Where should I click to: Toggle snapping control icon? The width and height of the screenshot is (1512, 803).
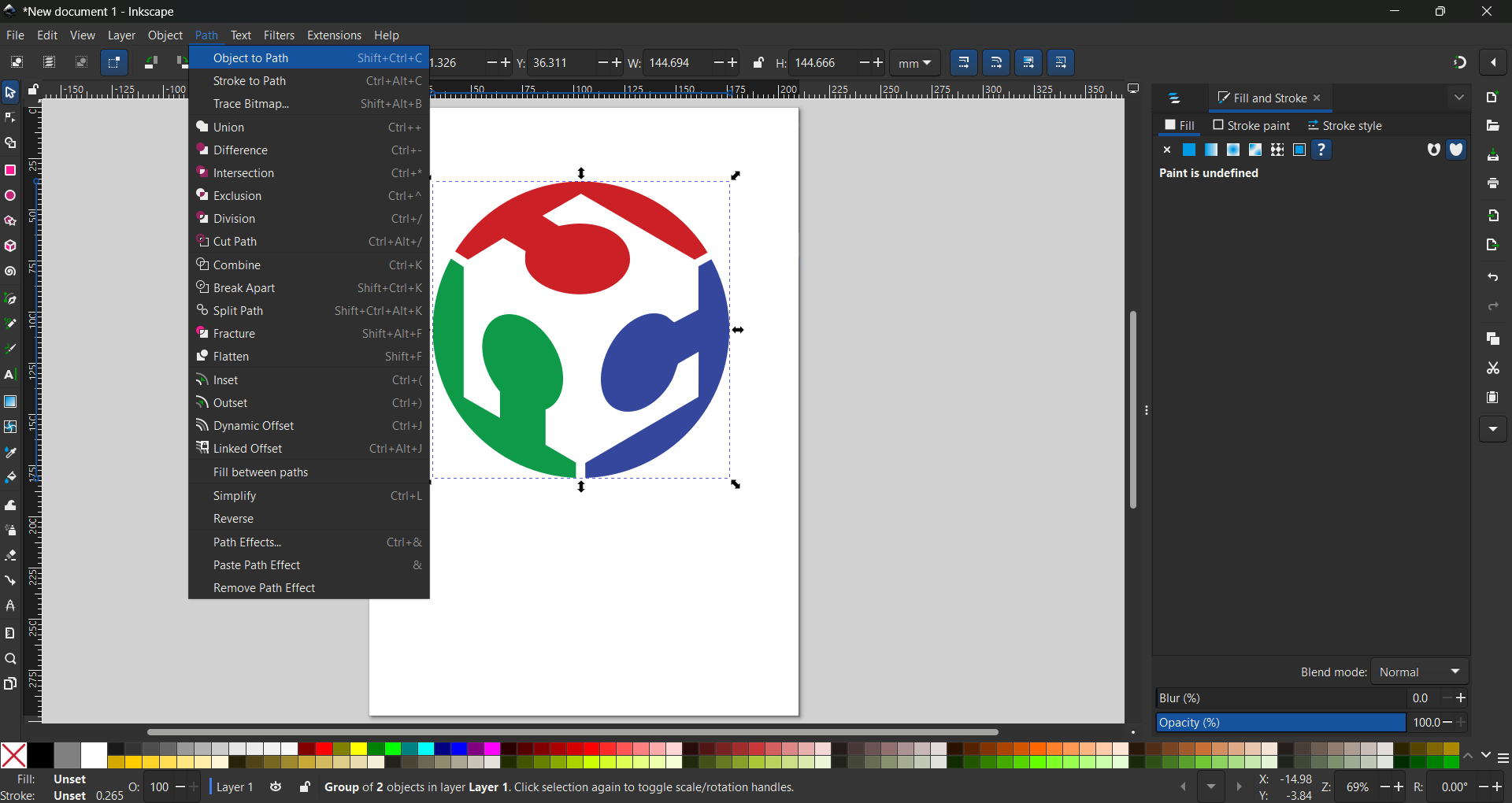tap(1459, 62)
